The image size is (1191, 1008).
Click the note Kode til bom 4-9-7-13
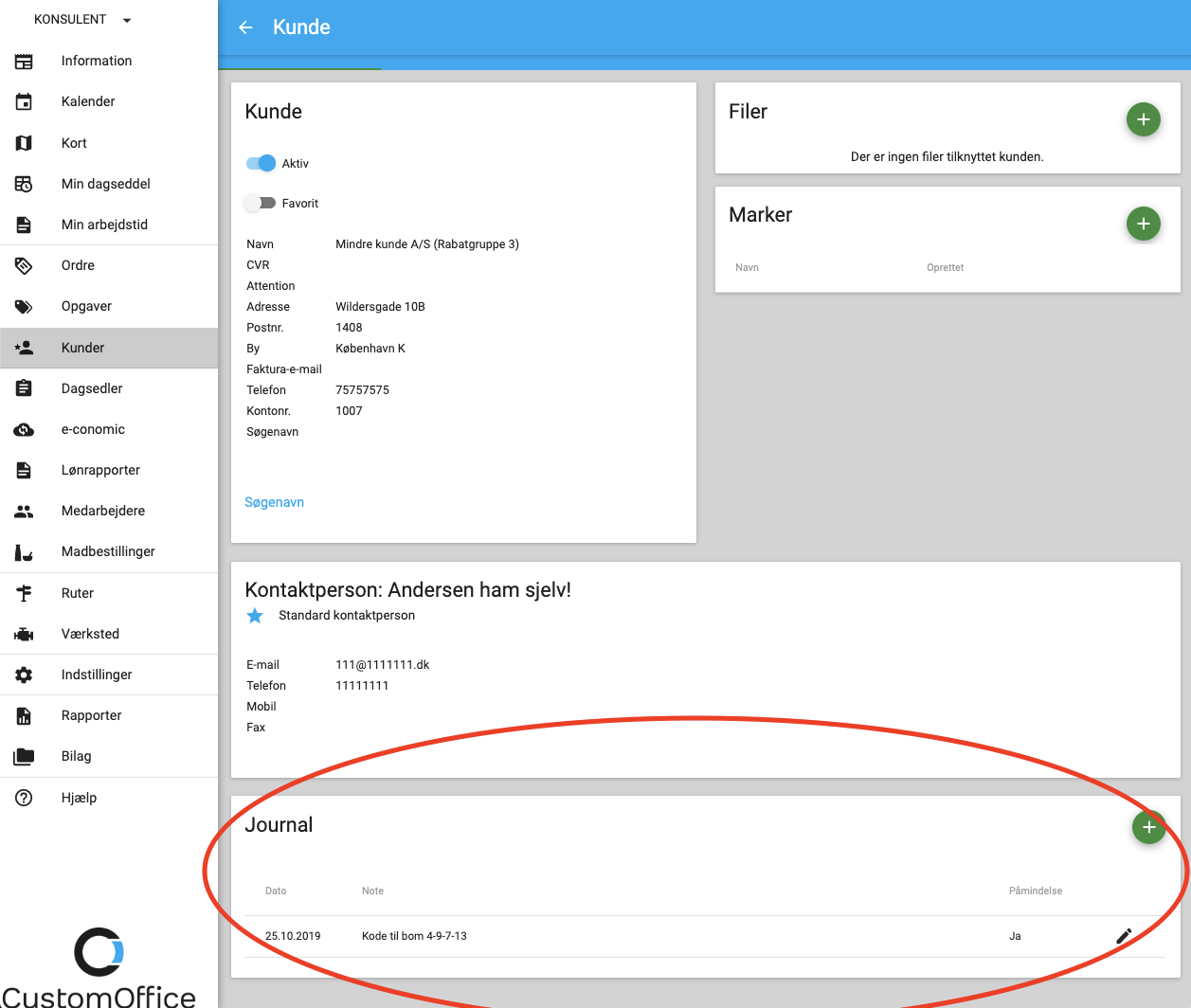pos(414,936)
